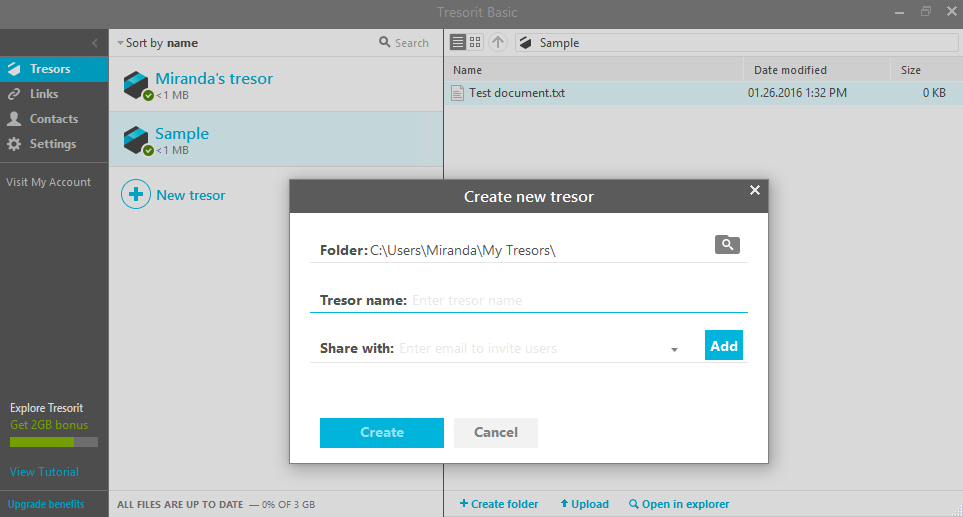Image resolution: width=963 pixels, height=517 pixels.
Task: Select Miranda's tresor in the list
Action: (276, 84)
